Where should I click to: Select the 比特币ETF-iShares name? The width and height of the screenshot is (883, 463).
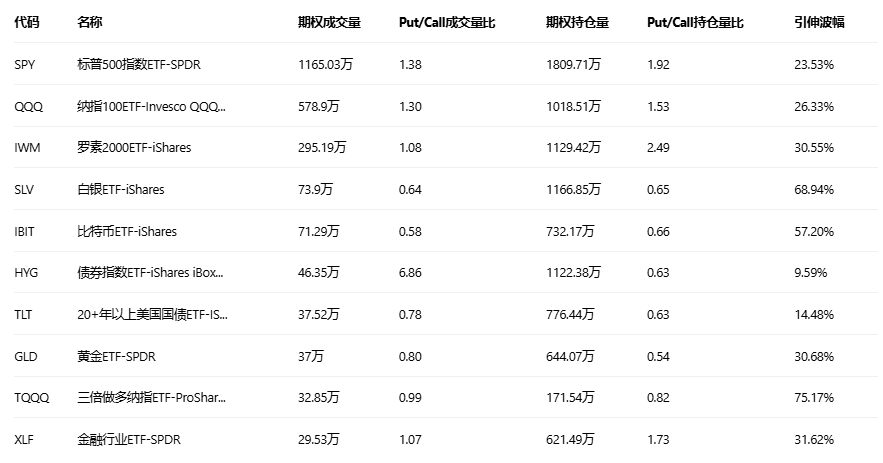point(127,231)
